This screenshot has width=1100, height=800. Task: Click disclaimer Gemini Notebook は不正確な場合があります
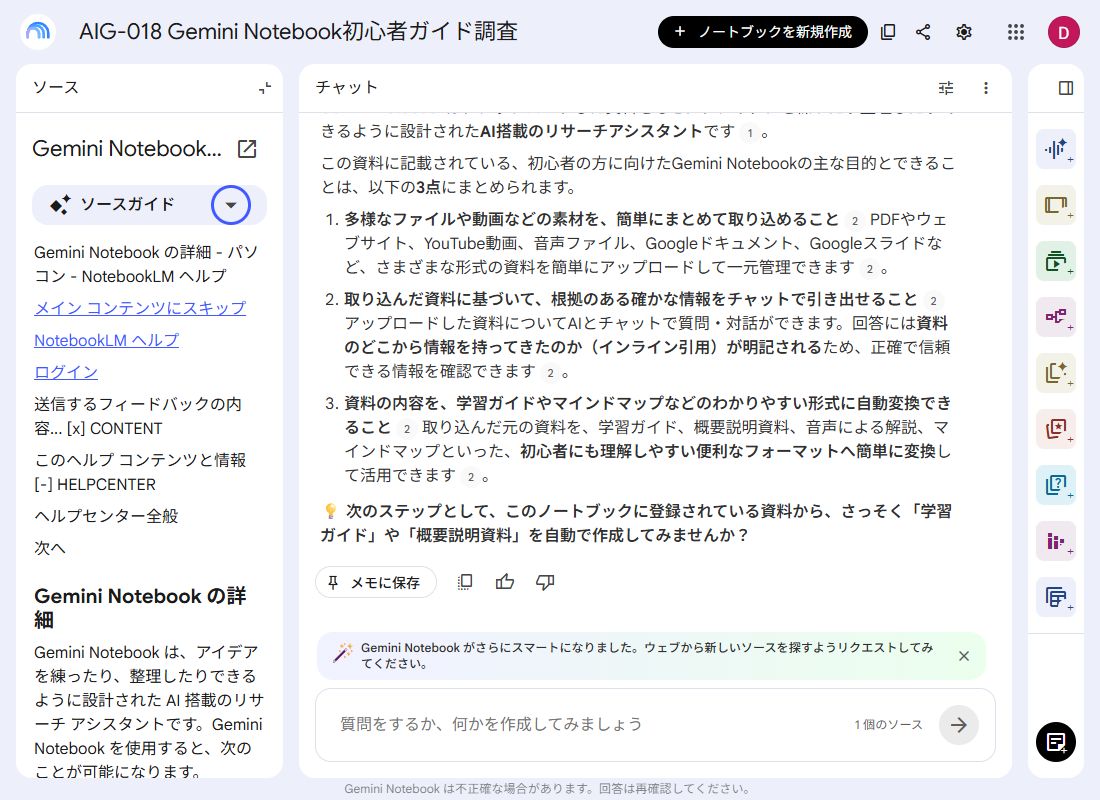[547, 789]
